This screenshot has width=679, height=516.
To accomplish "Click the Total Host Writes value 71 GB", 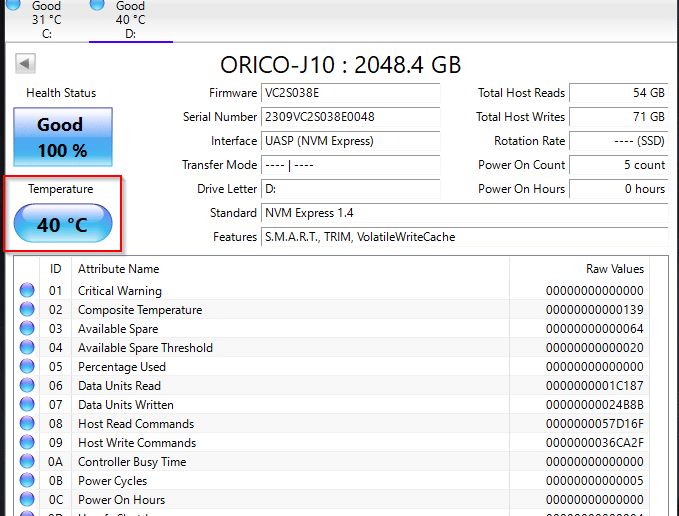I will (619, 117).
